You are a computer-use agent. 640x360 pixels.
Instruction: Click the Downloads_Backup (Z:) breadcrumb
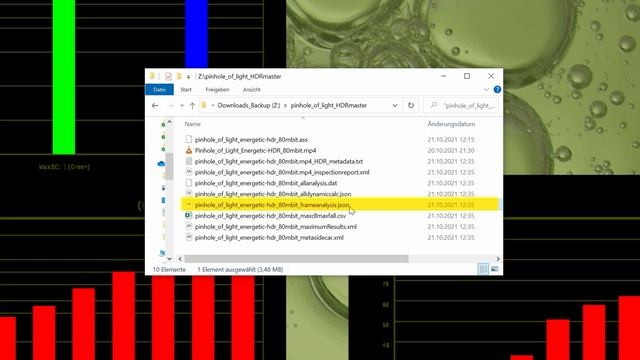[x=249, y=105]
